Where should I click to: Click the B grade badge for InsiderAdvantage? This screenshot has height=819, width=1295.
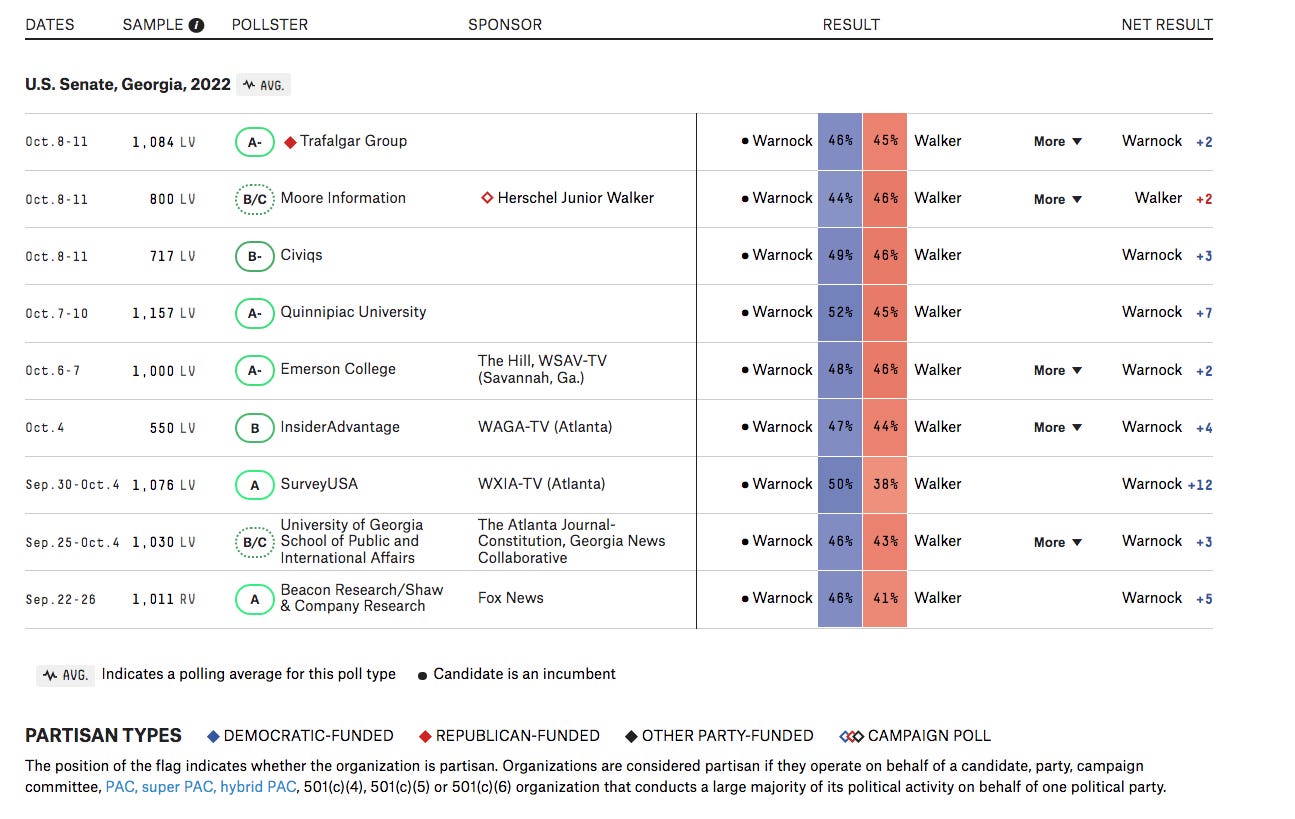pos(255,428)
